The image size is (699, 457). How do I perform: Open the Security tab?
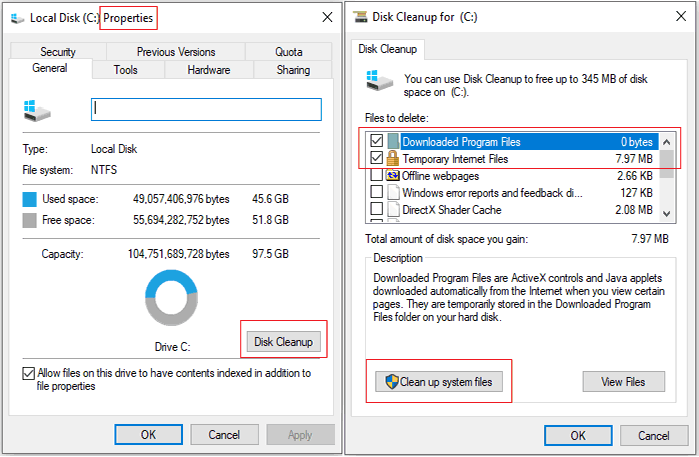click(58, 52)
